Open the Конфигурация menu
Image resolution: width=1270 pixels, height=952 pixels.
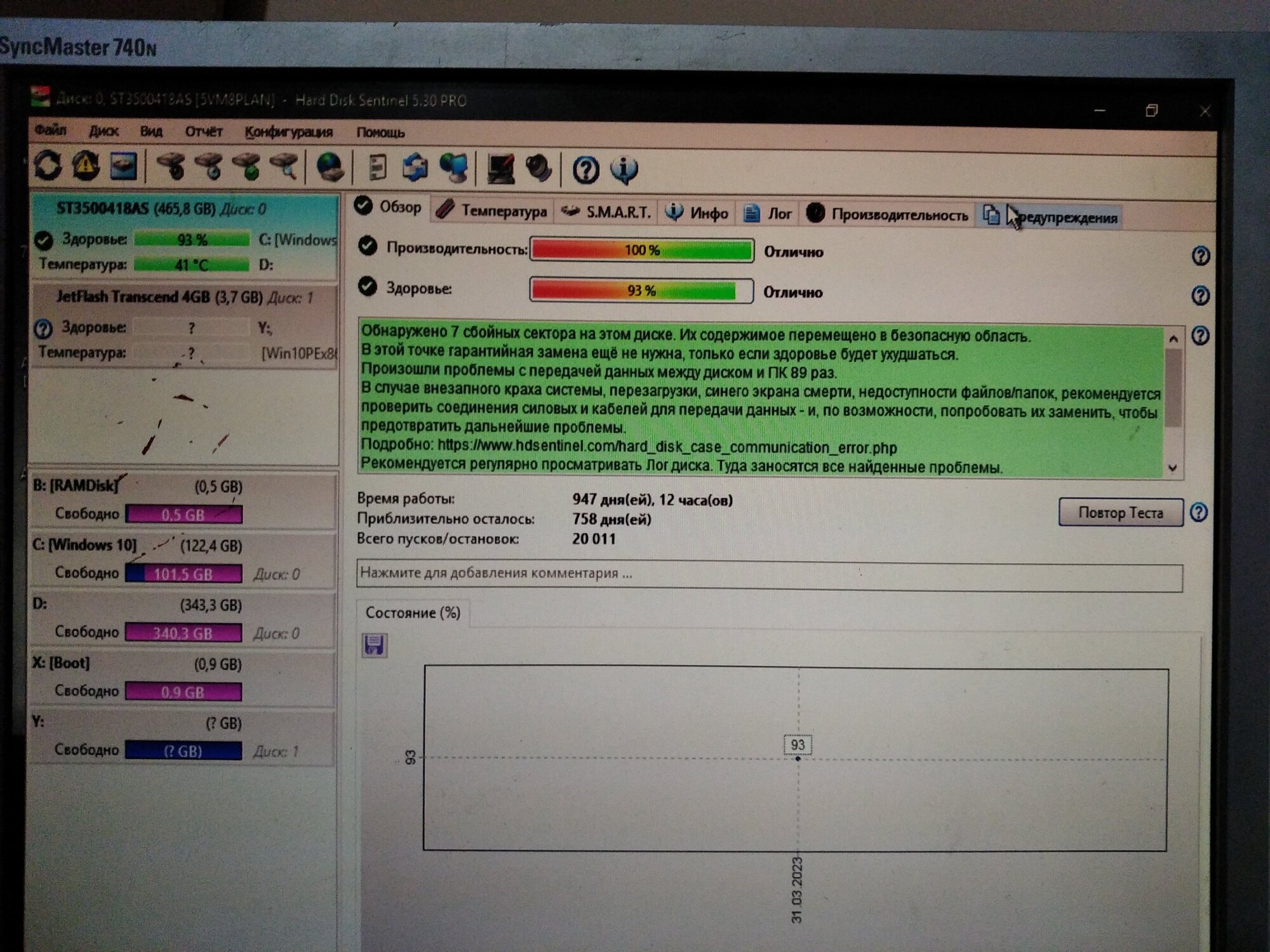(288, 132)
